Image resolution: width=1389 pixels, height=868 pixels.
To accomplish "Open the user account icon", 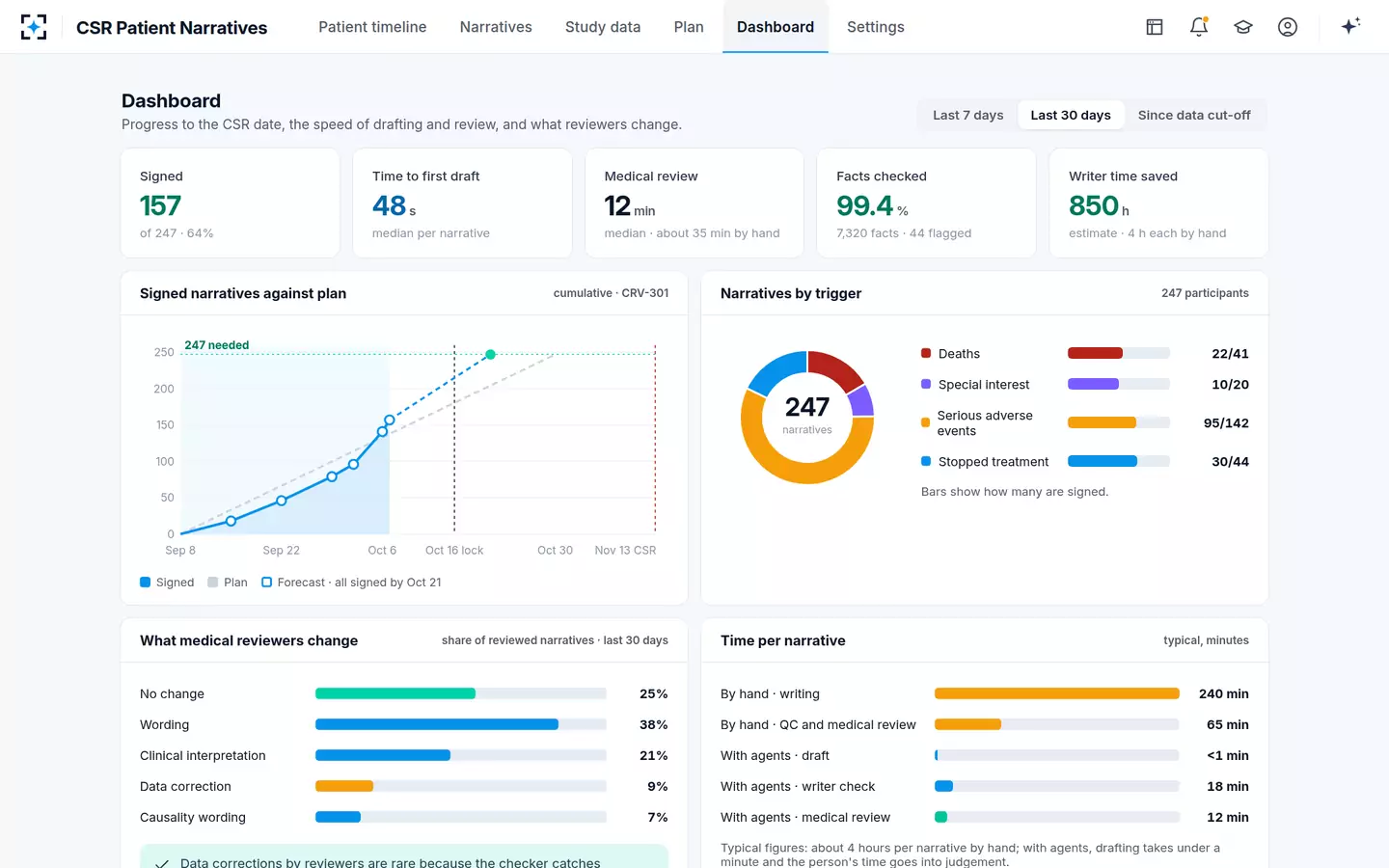I will tap(1288, 27).
